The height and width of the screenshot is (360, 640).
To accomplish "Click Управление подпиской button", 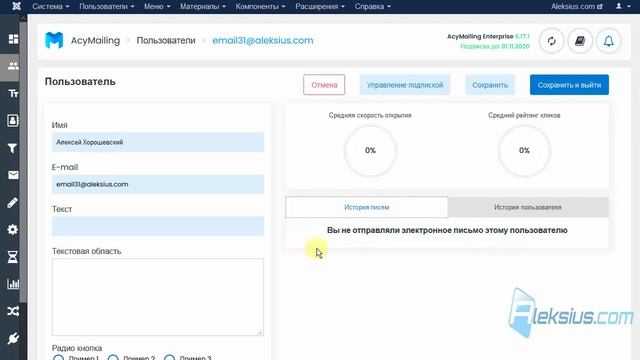I will coord(405,85).
